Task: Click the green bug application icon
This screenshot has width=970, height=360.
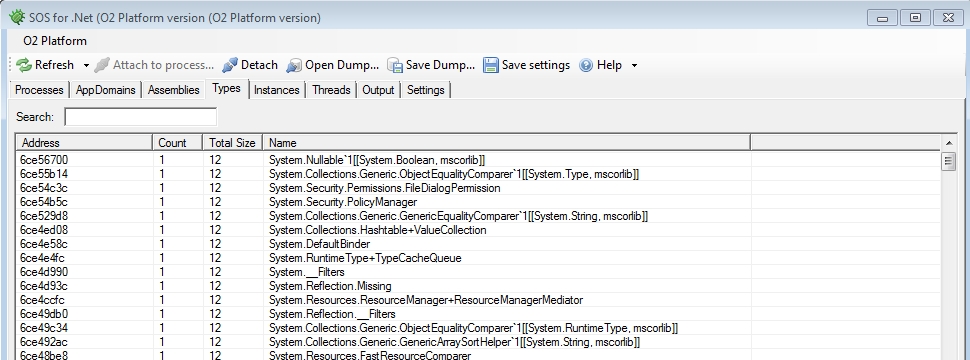Action: tap(17, 17)
